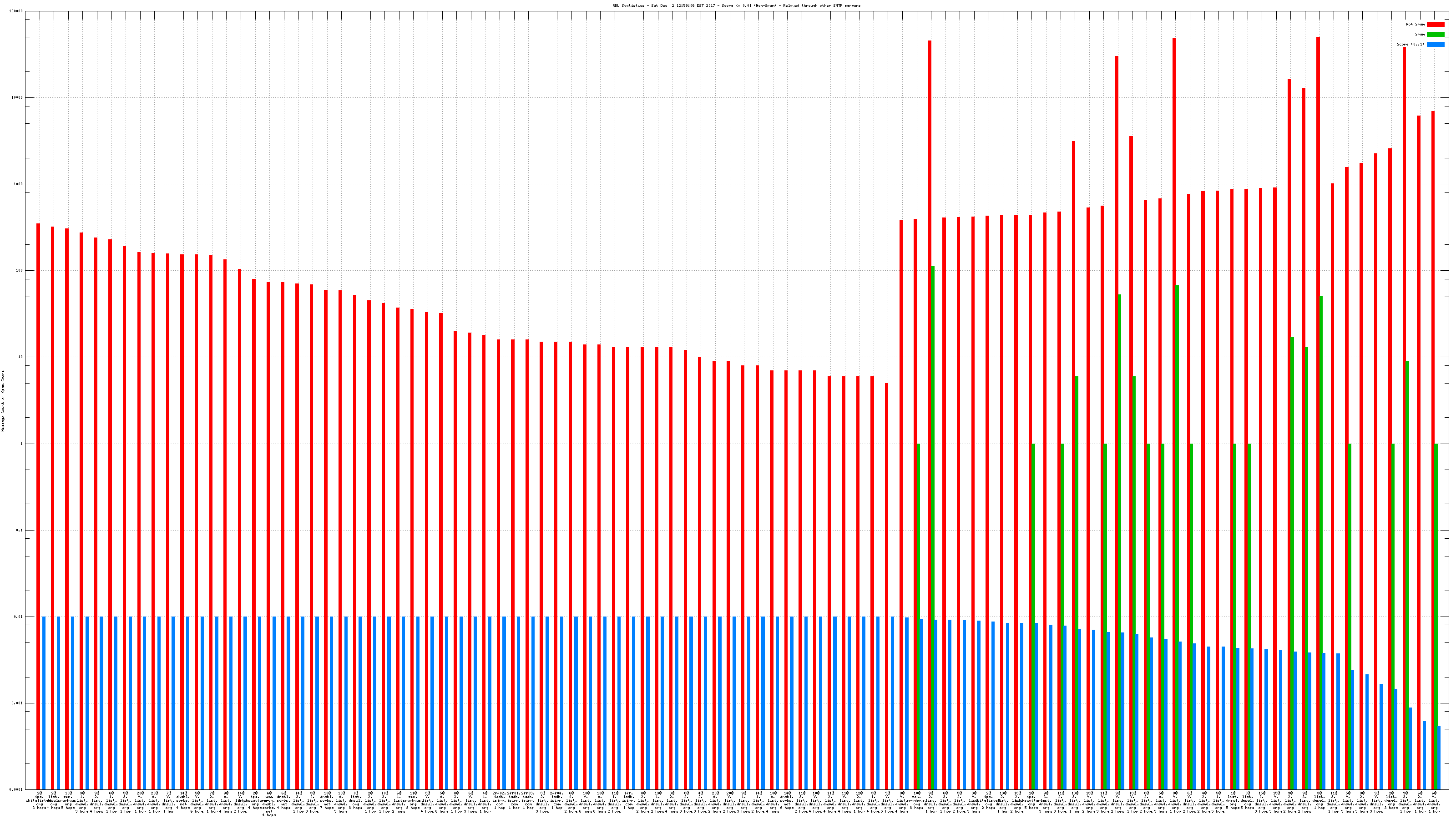Click the RBL Statistics chart title

[736, 5]
